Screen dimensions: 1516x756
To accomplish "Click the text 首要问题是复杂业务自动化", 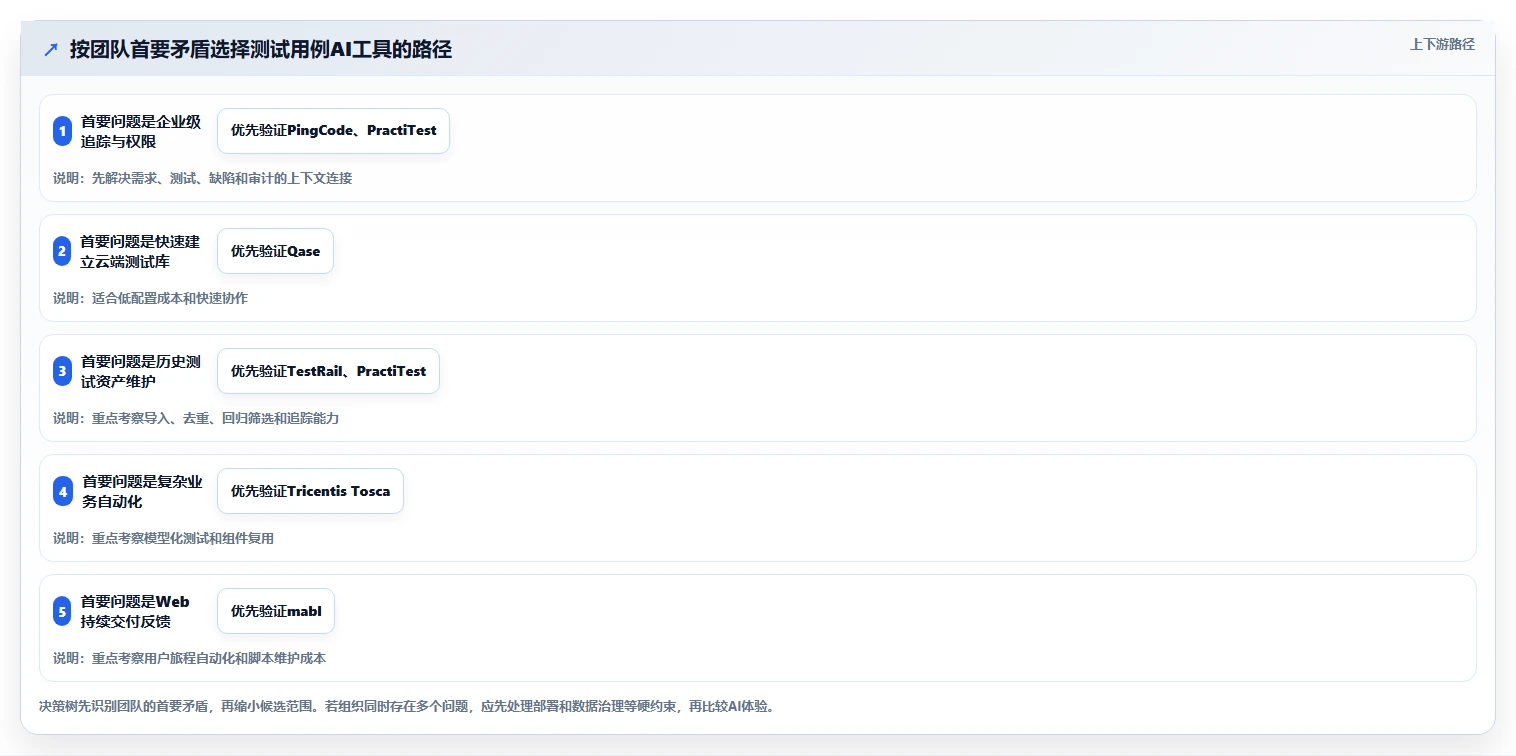I will (142, 491).
